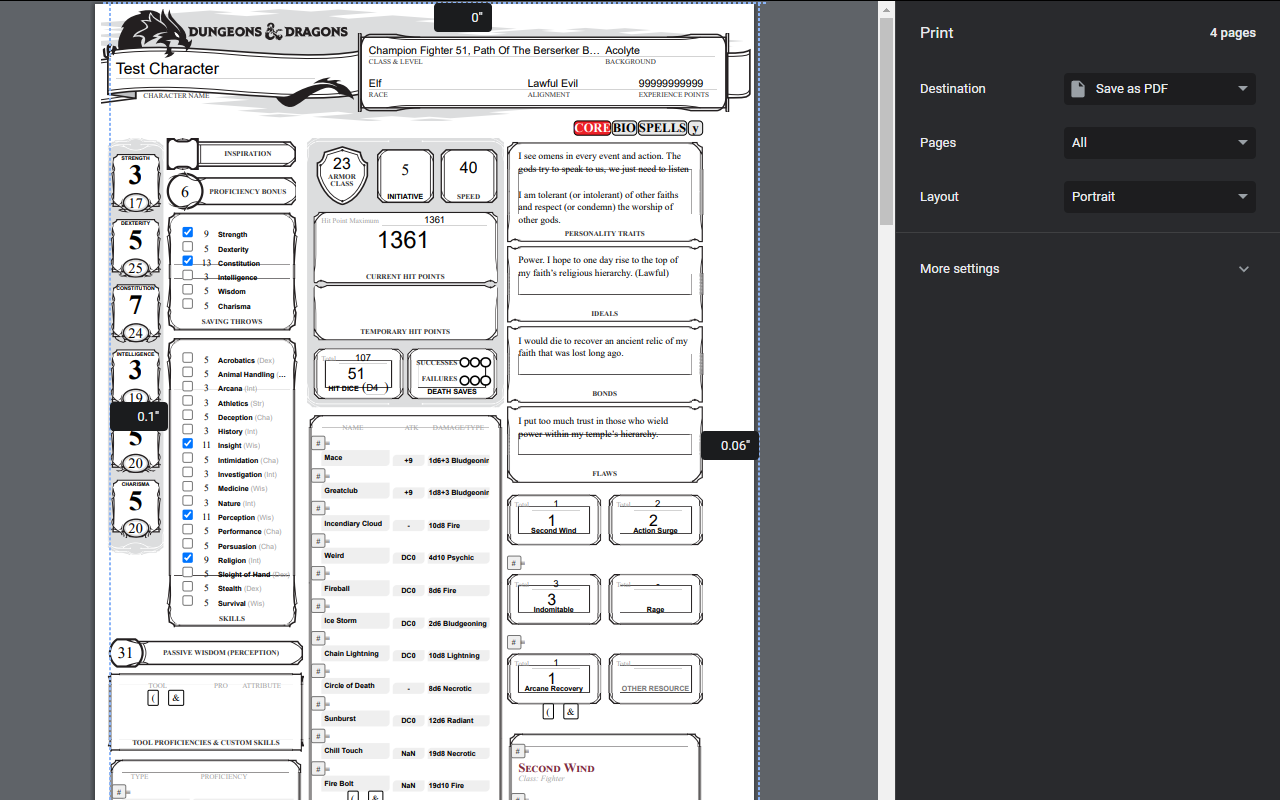1280x800 pixels.
Task: Click the PDF document icon in Destination field
Action: tap(1078, 88)
